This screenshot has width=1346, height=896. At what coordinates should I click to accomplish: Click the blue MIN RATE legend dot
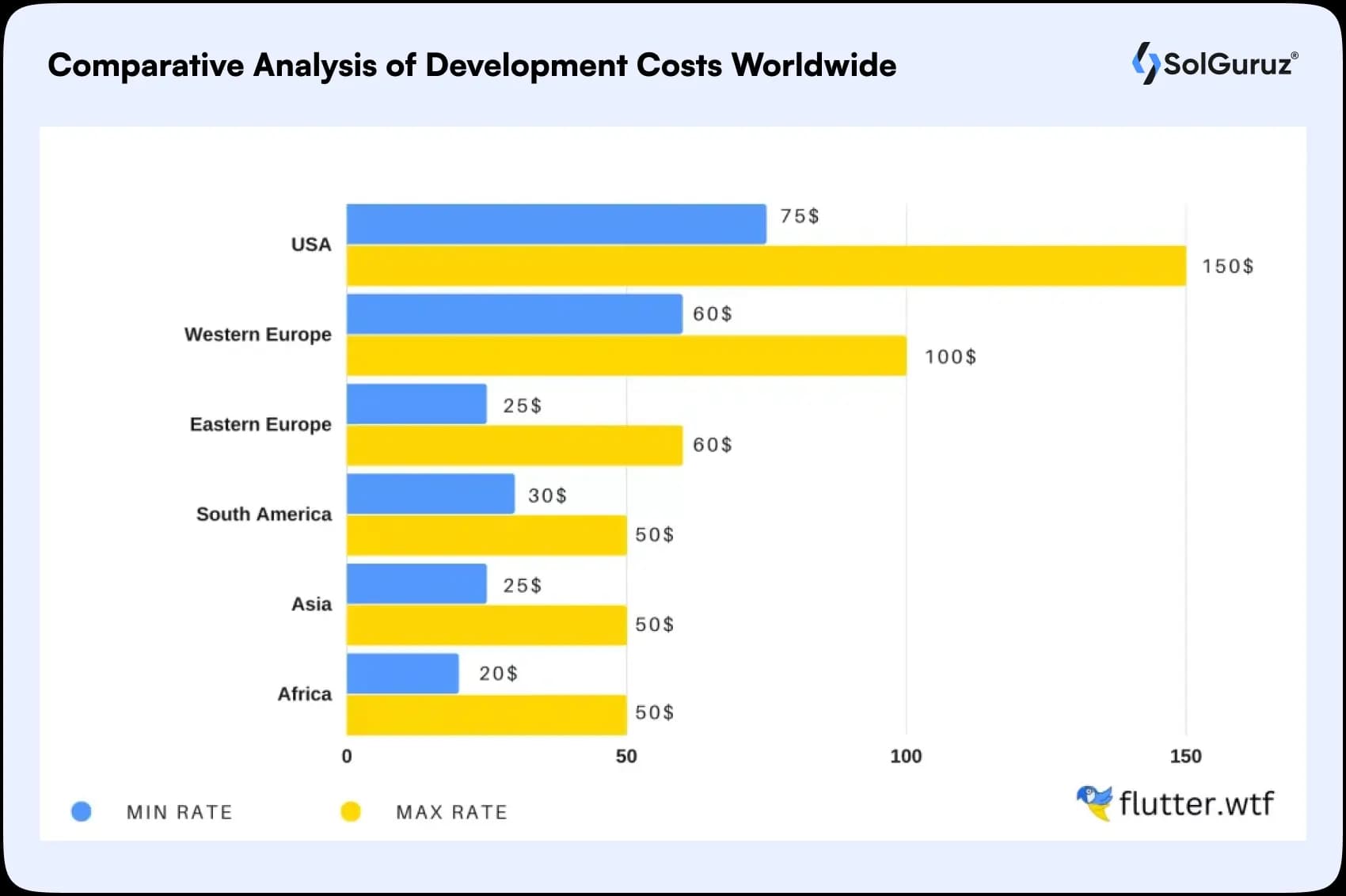point(82,811)
